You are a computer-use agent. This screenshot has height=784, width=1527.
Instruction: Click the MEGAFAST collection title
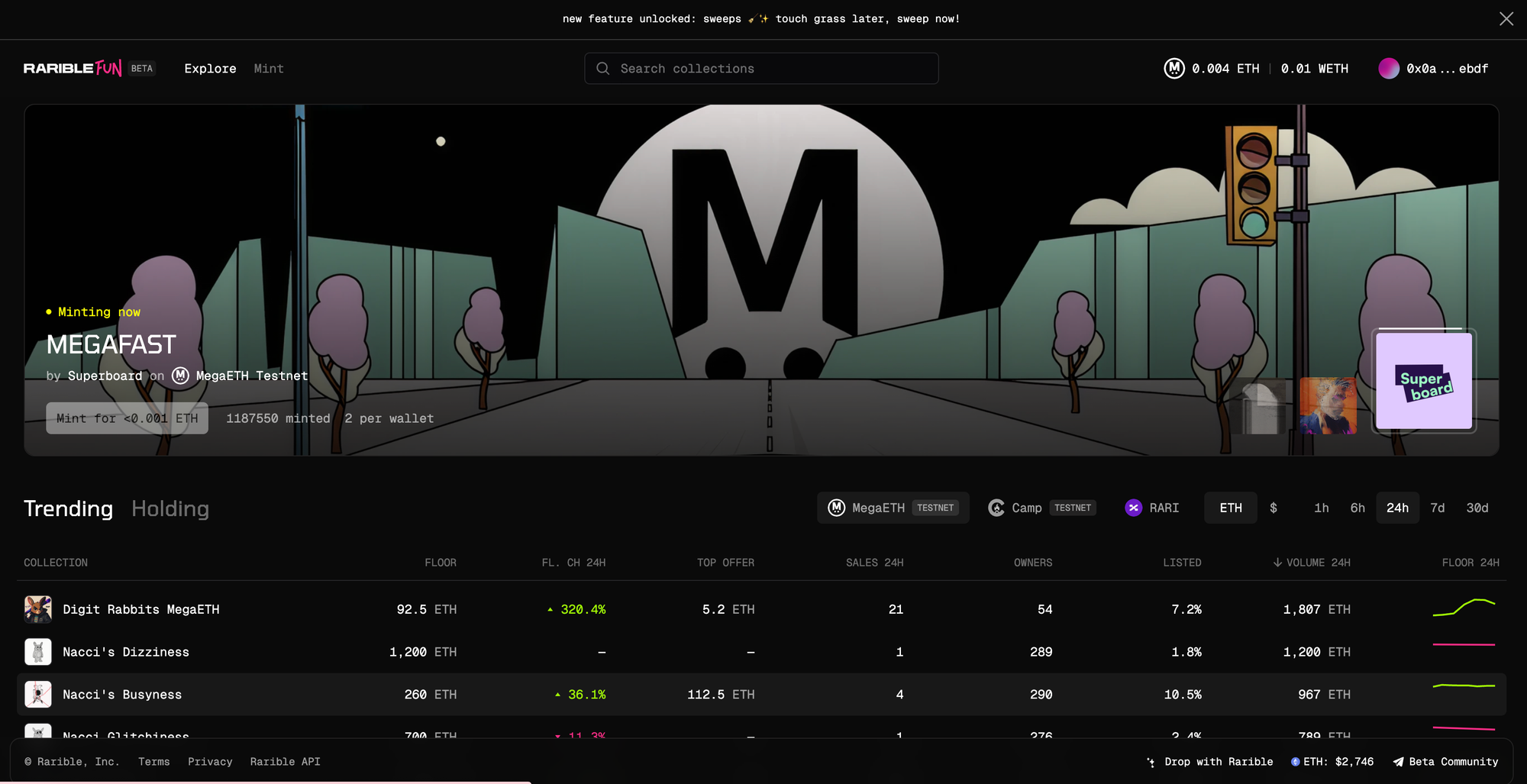[111, 345]
